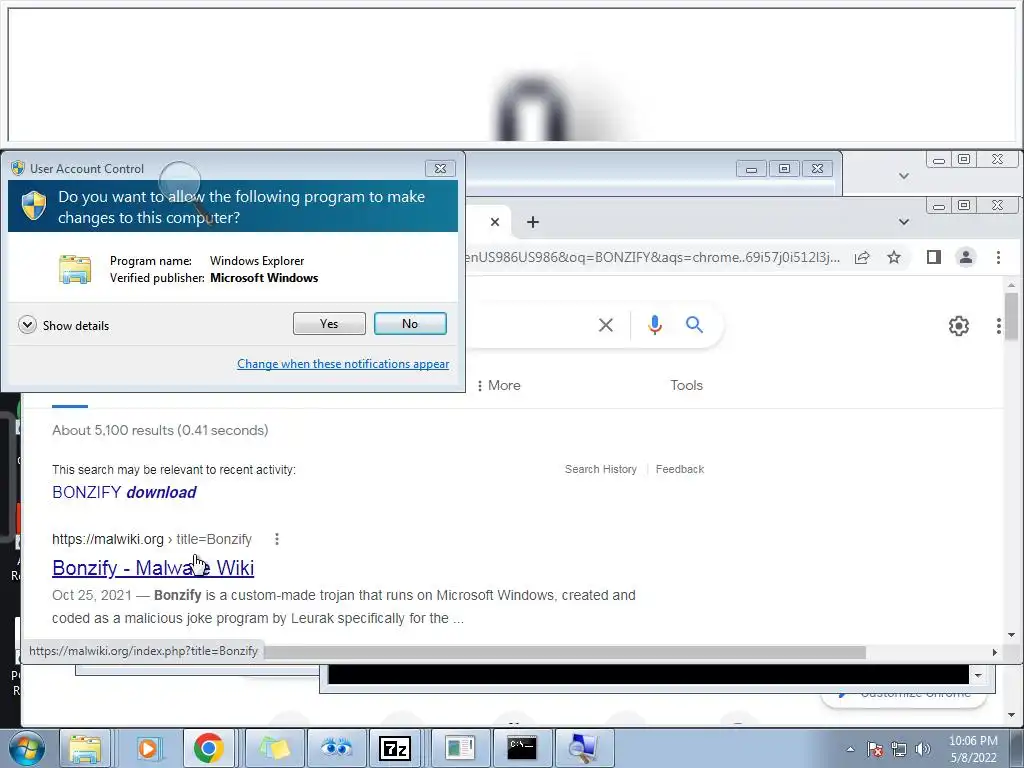Open the second Chrome window's tab dropdown arrow
The height and width of the screenshot is (768, 1024).
(904, 176)
